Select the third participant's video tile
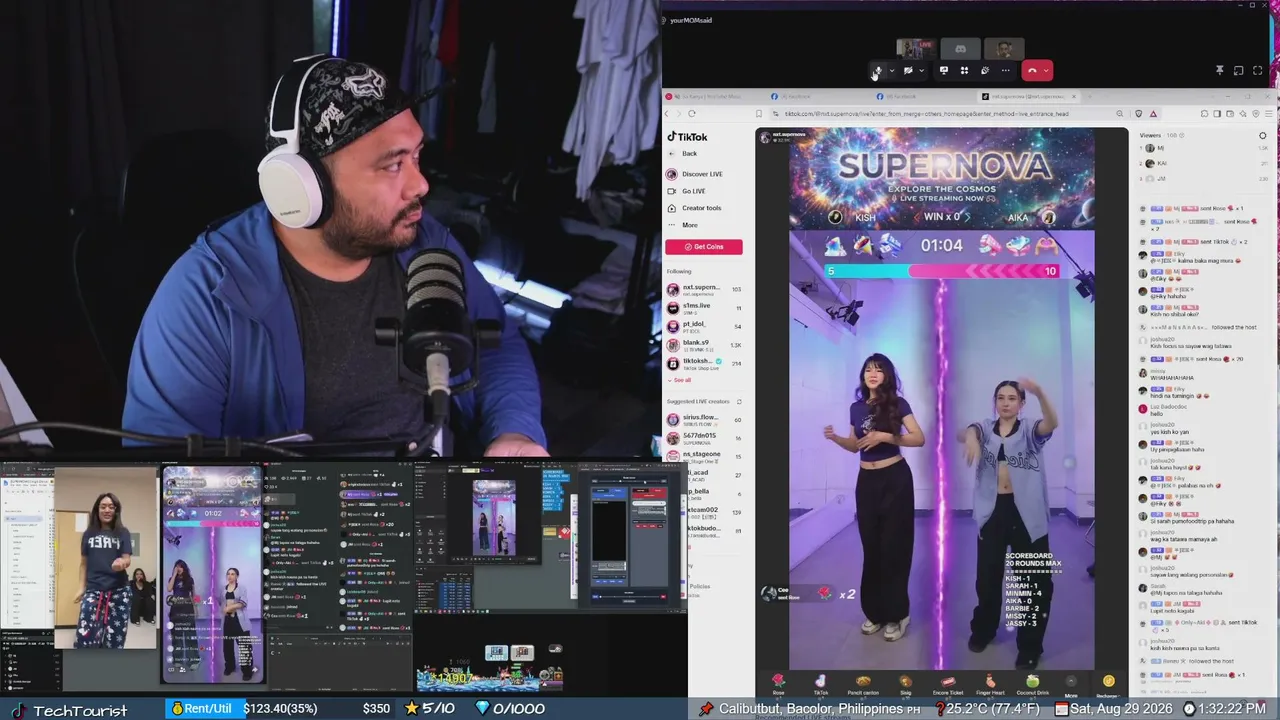1280x720 pixels. tap(1004, 48)
